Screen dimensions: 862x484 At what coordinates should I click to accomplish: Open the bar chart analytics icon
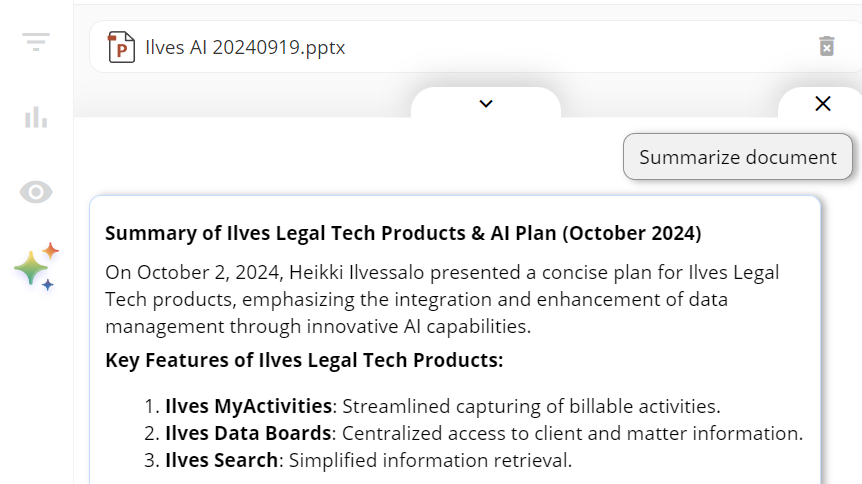(x=36, y=117)
